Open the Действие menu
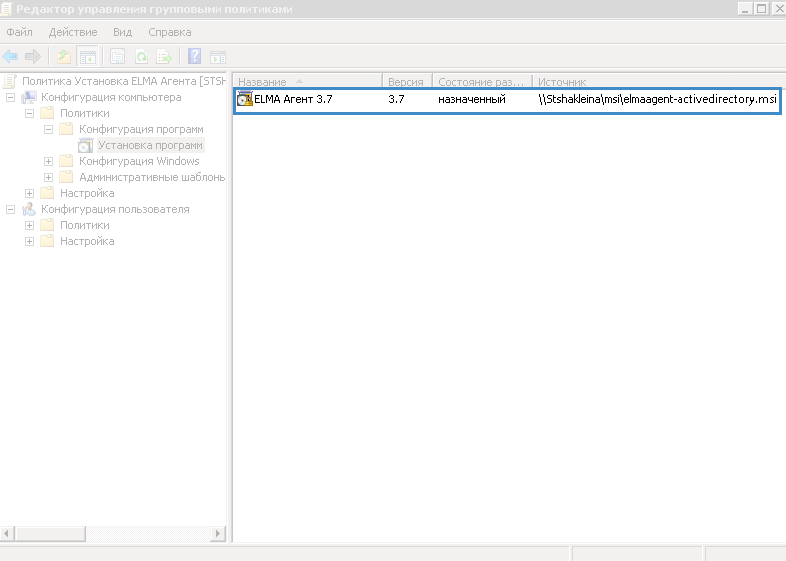 click(72, 32)
